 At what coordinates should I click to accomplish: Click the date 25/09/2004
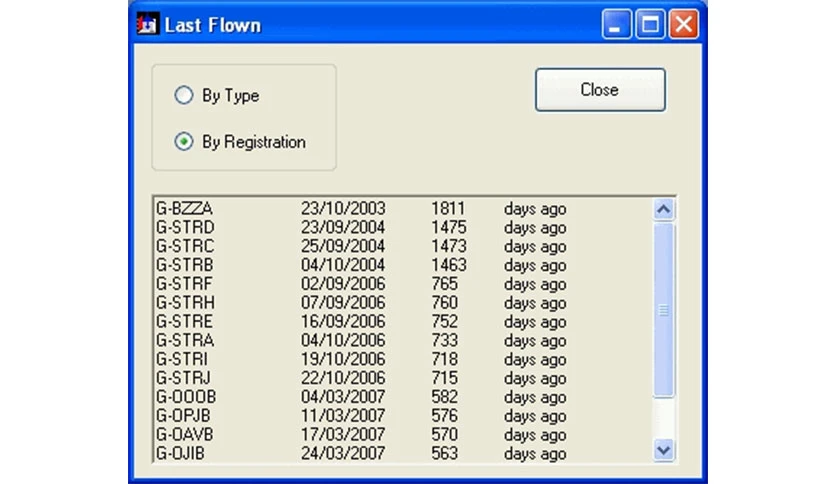(x=343, y=246)
